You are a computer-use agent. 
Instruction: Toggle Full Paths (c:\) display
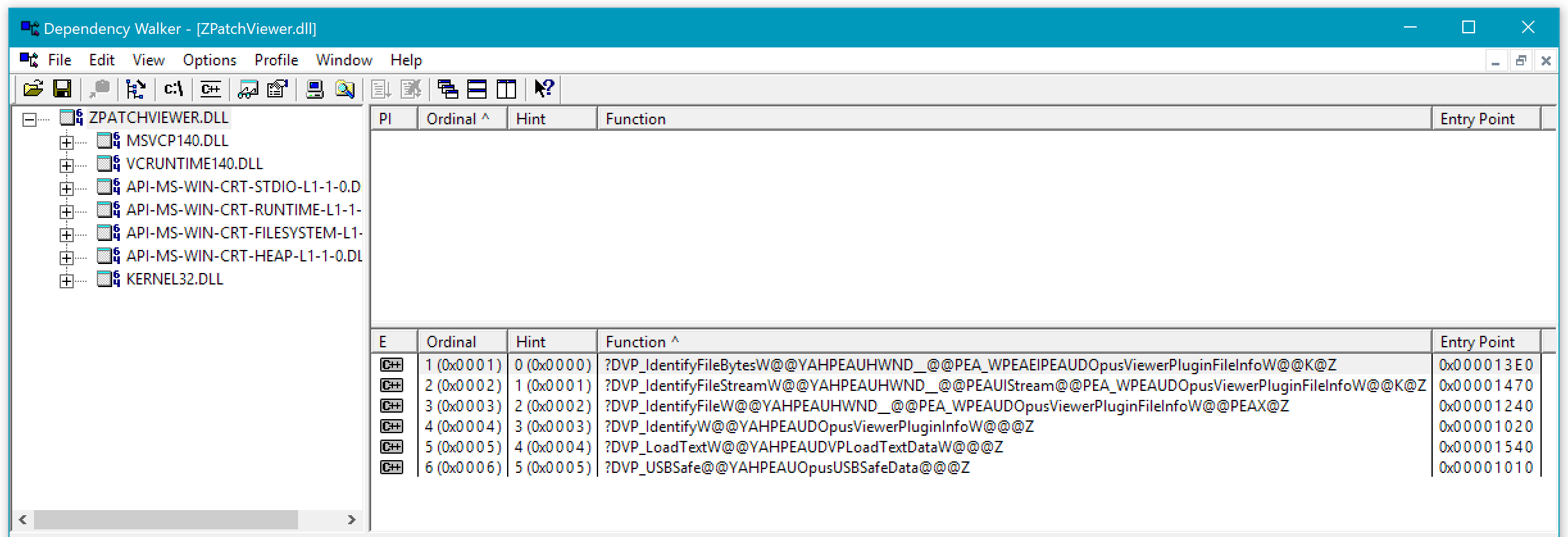173,88
